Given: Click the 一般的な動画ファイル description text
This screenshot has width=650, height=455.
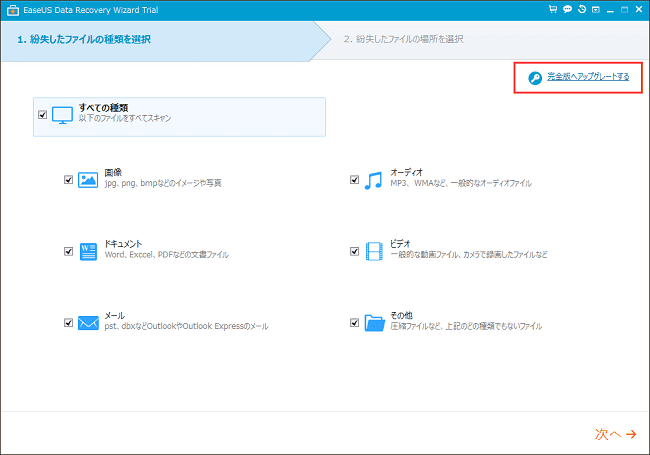Looking at the screenshot, I should pyautogui.click(x=469, y=255).
